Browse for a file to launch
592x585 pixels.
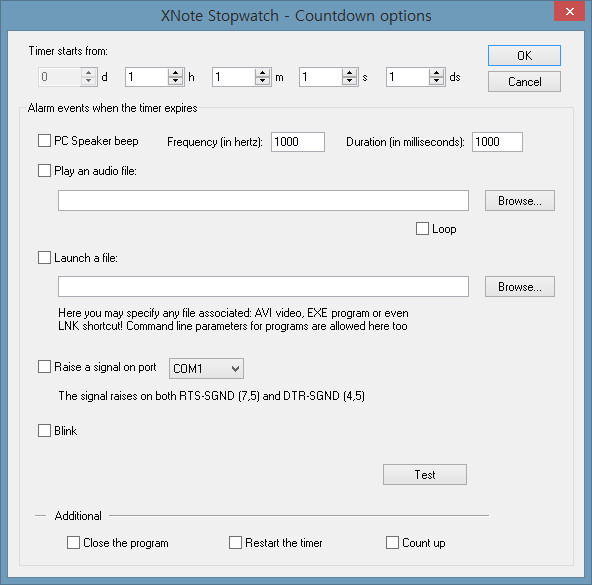tap(520, 287)
